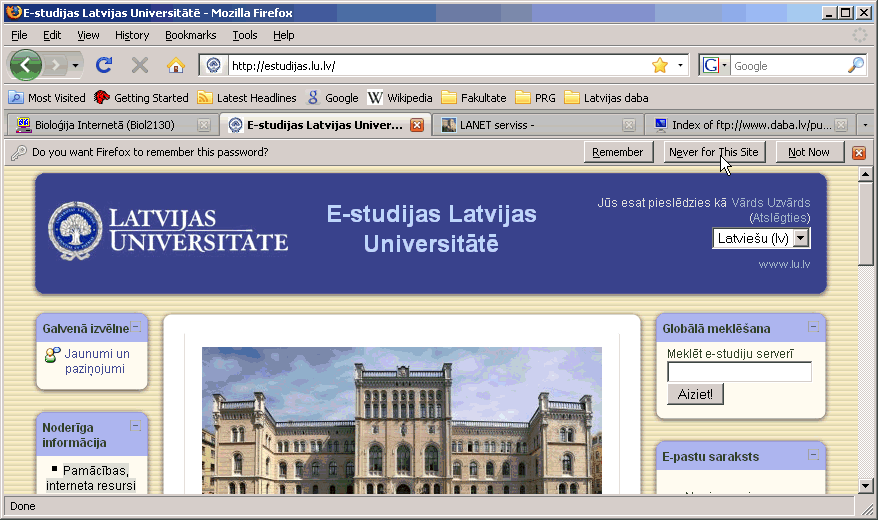Click the vertical scrollbar thumb
The height and width of the screenshot is (520, 878).
click(865, 224)
